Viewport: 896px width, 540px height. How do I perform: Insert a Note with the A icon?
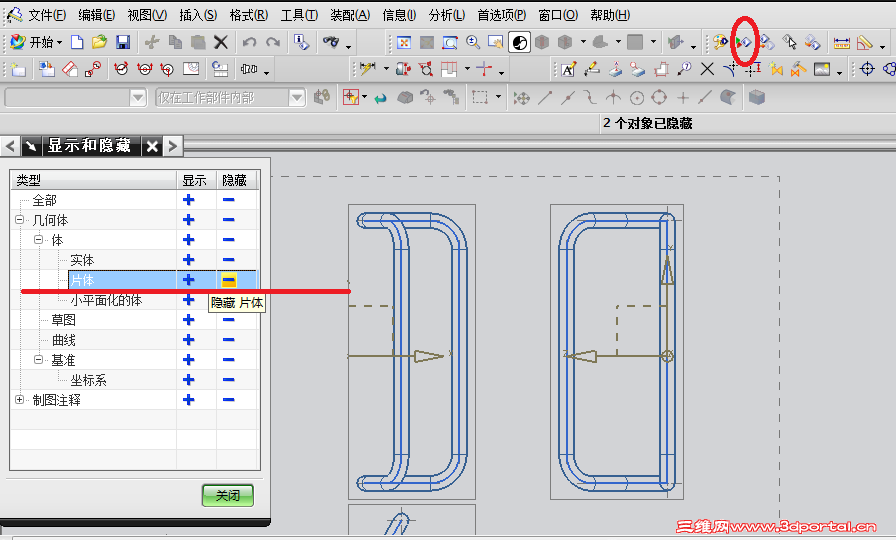tap(568, 70)
